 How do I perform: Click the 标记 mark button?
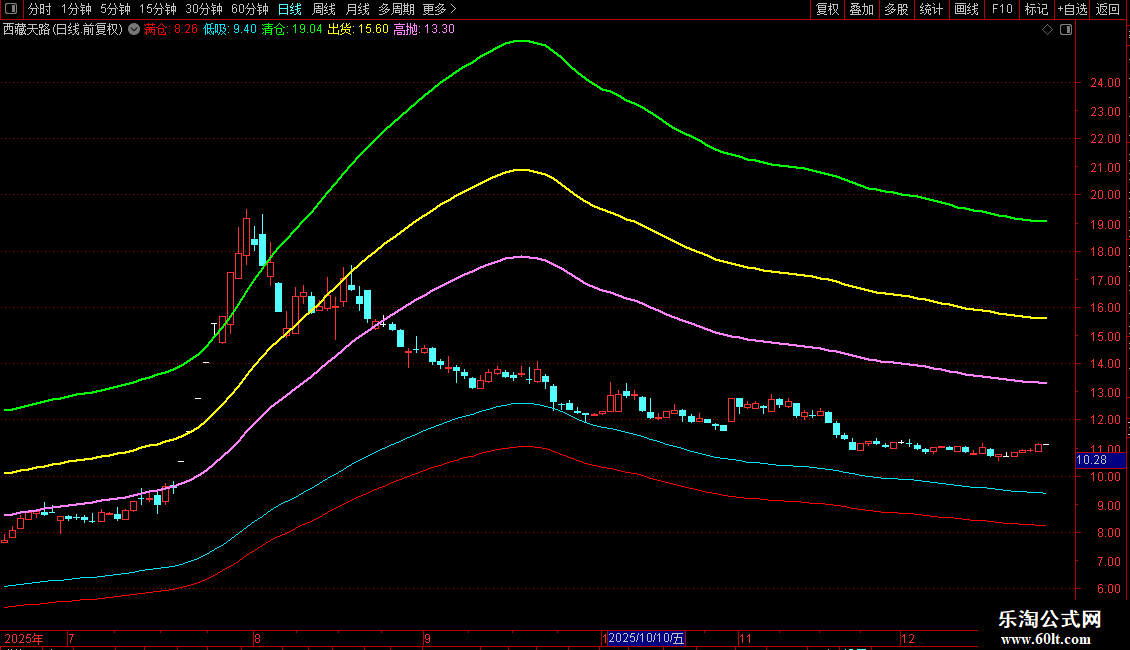(1036, 9)
